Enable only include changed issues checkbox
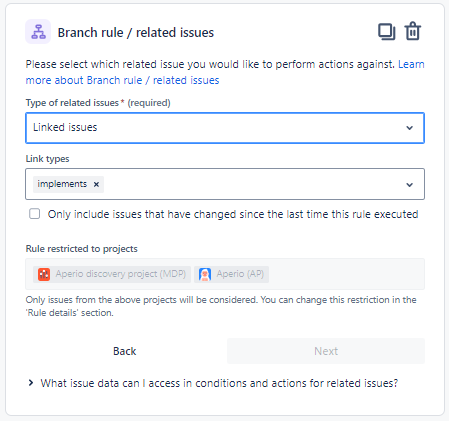The width and height of the screenshot is (449, 421). [35, 214]
